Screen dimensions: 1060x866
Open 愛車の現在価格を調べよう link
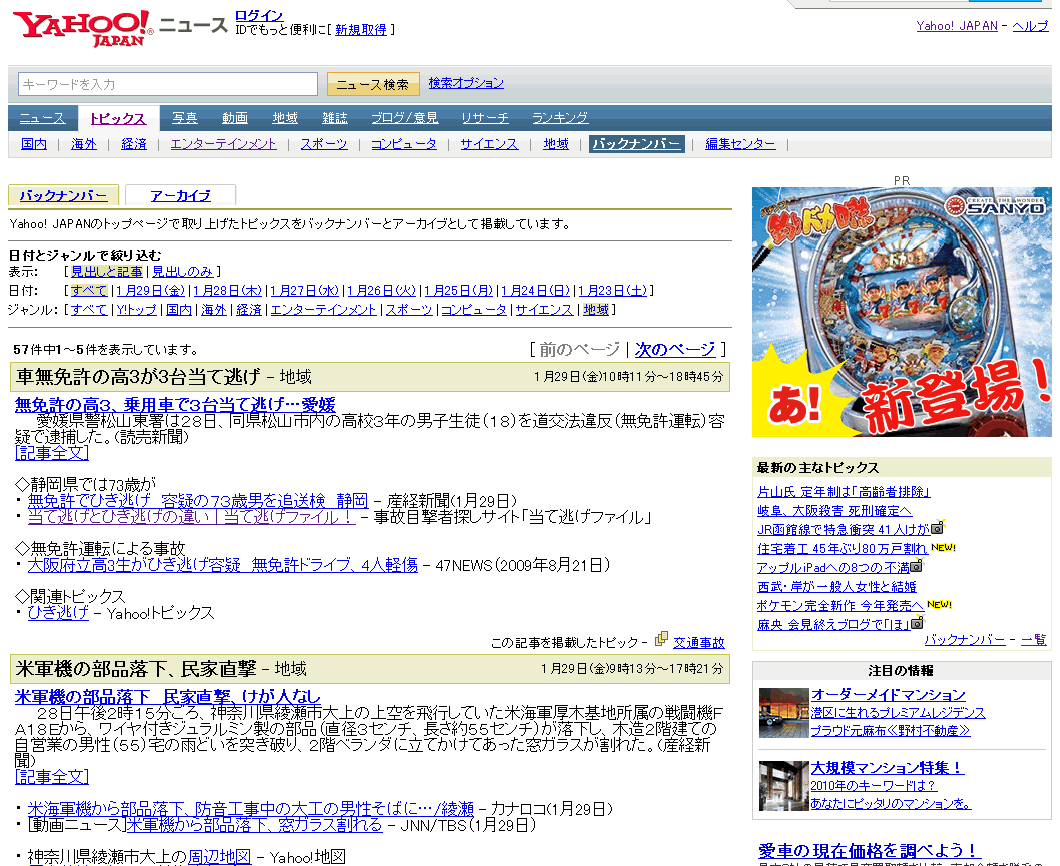pos(869,850)
